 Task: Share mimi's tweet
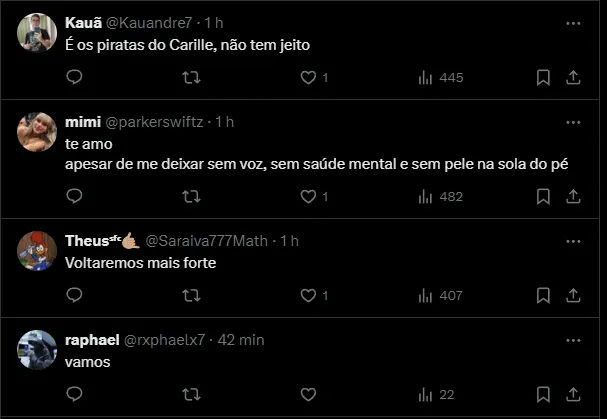point(573,197)
